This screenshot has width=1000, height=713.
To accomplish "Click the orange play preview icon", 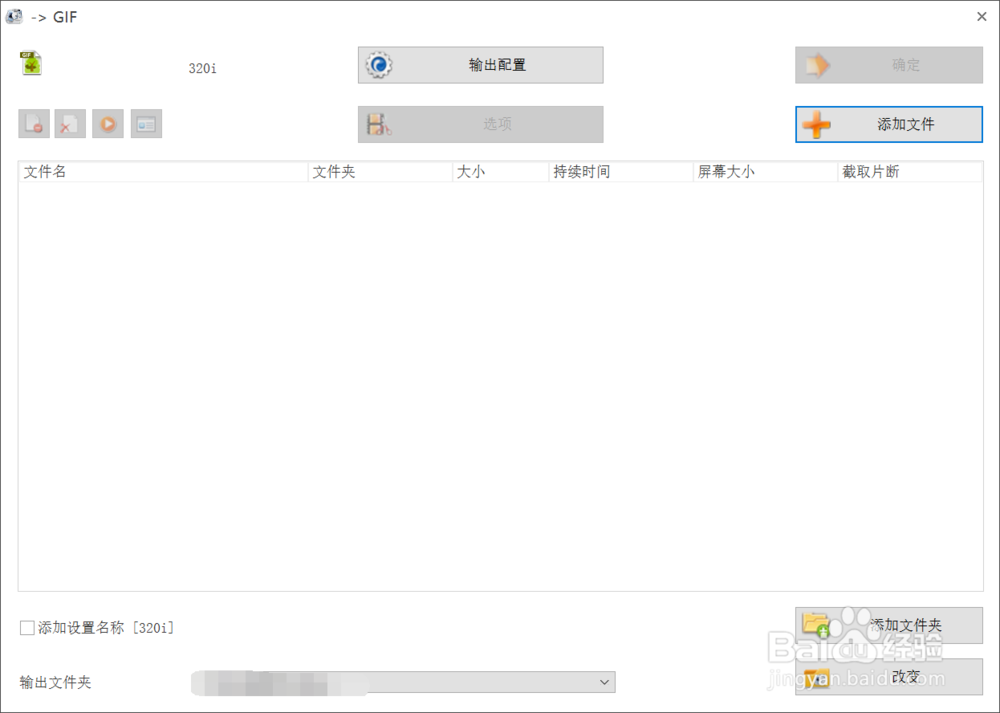I will point(108,124).
